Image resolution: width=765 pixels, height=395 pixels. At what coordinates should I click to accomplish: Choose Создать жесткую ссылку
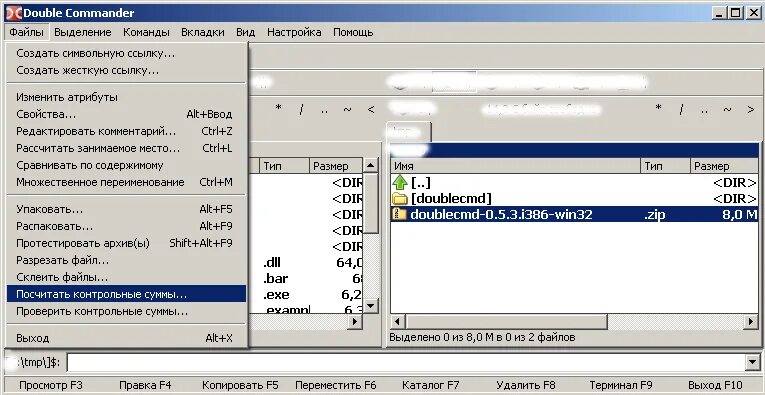click(x=126, y=70)
